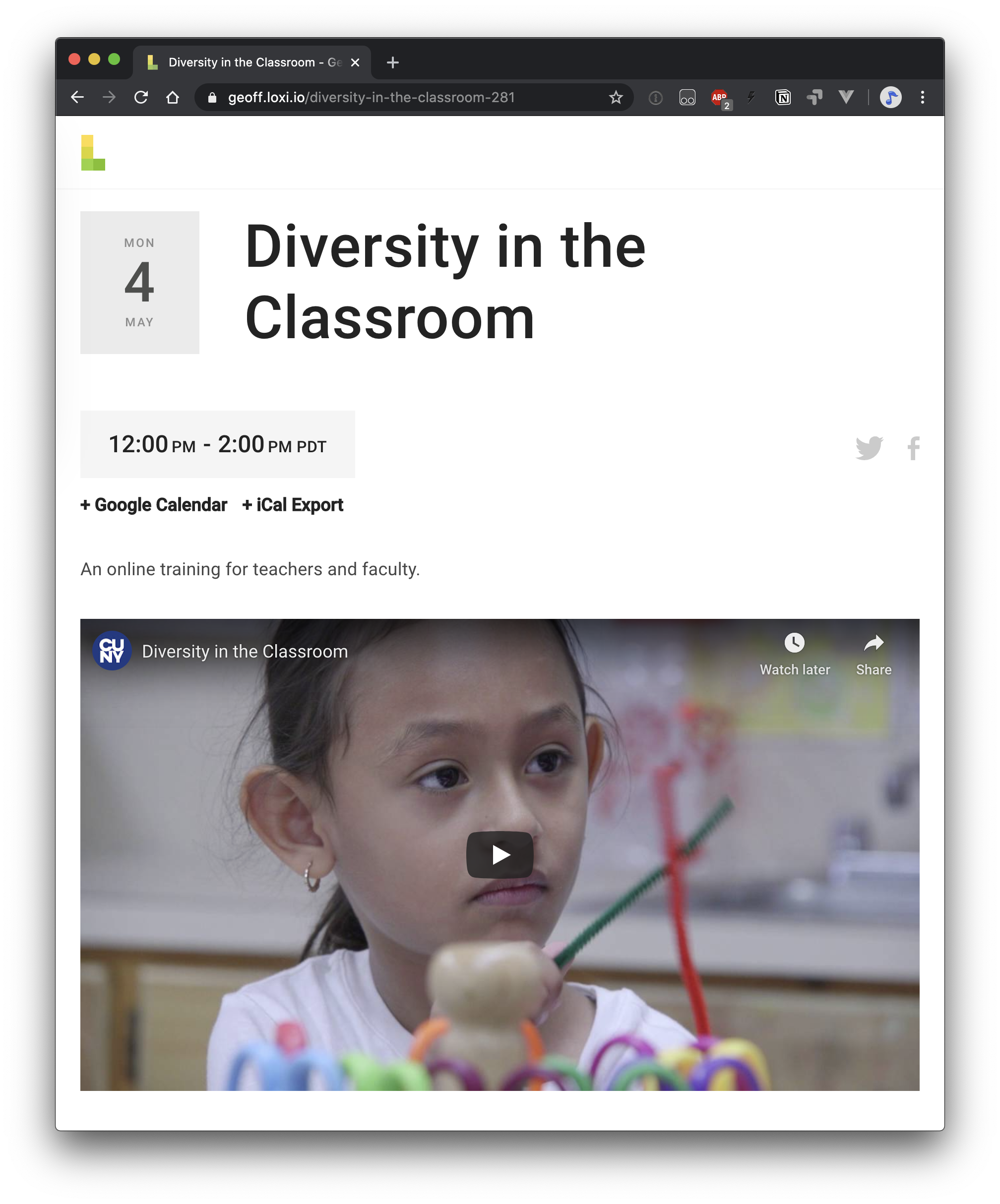
Task: Share event on Facebook
Action: point(913,448)
